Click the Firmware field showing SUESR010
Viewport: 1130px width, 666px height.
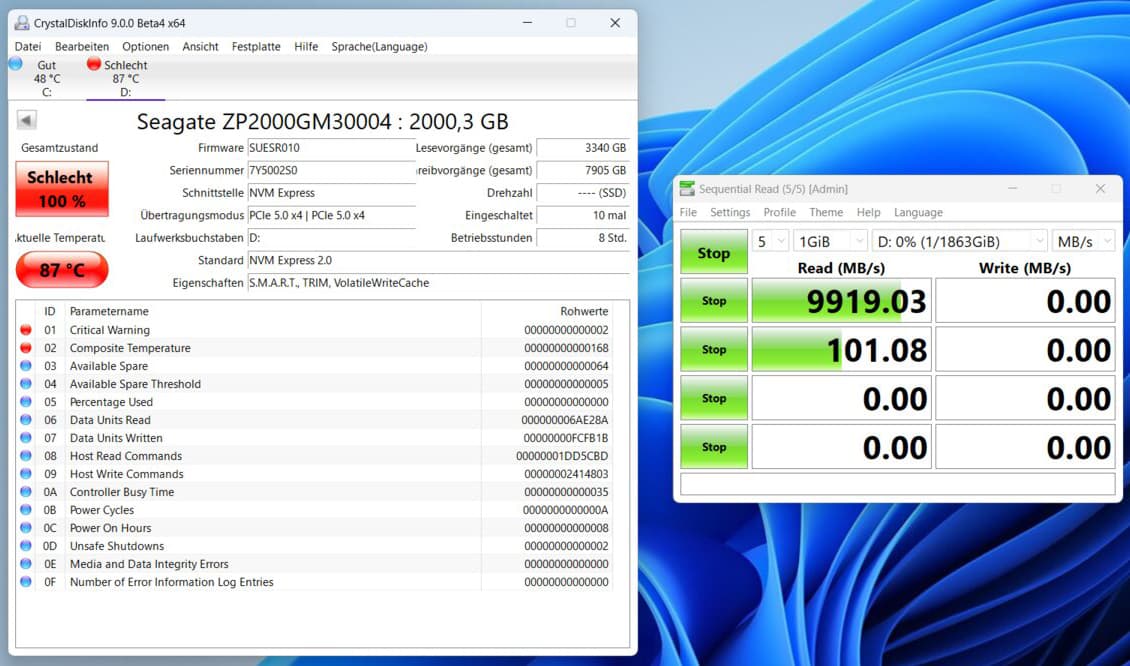332,148
